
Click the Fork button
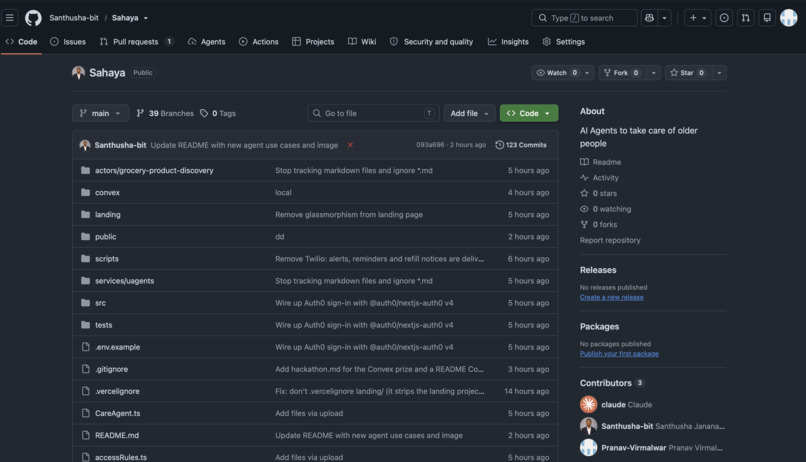coord(622,72)
